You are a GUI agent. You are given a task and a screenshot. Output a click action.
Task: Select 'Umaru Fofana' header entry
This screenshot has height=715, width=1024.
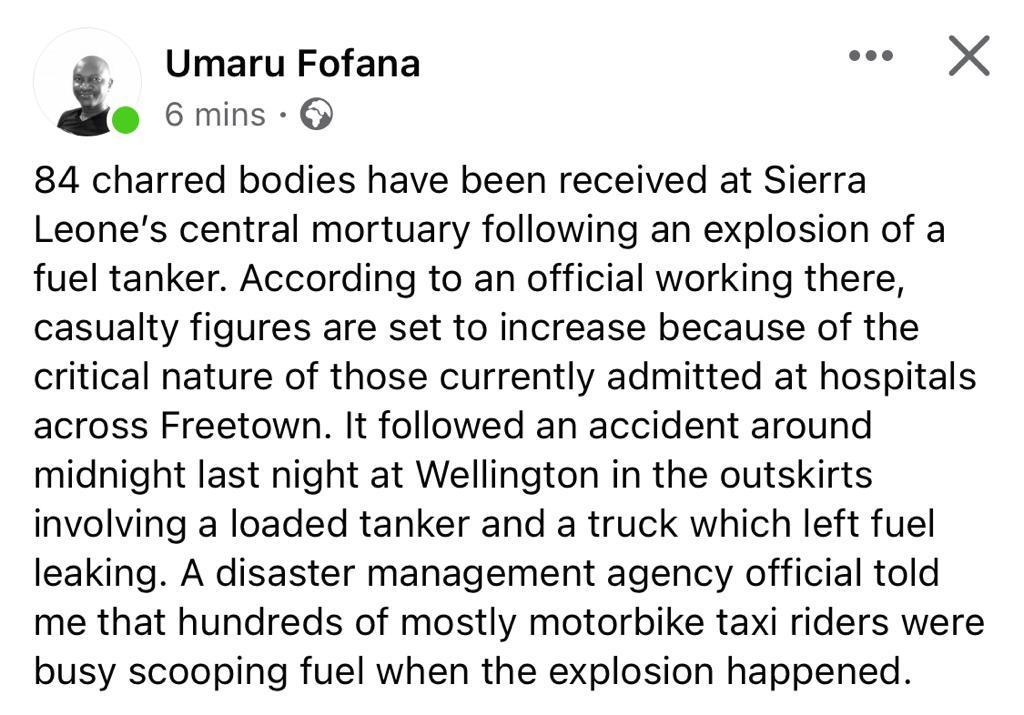292,62
